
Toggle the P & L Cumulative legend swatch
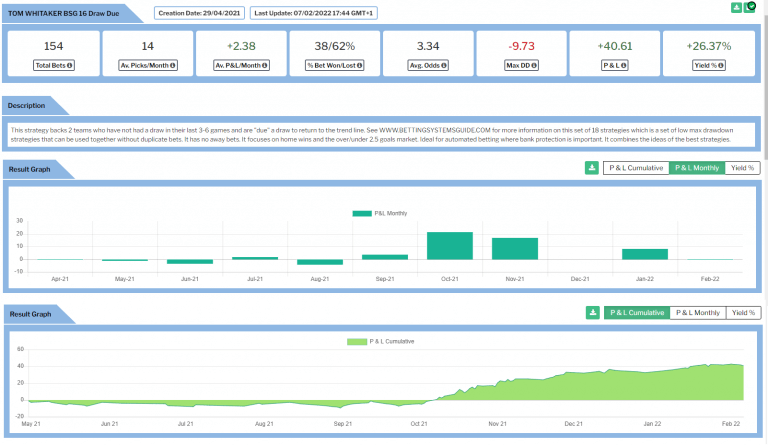click(x=357, y=342)
